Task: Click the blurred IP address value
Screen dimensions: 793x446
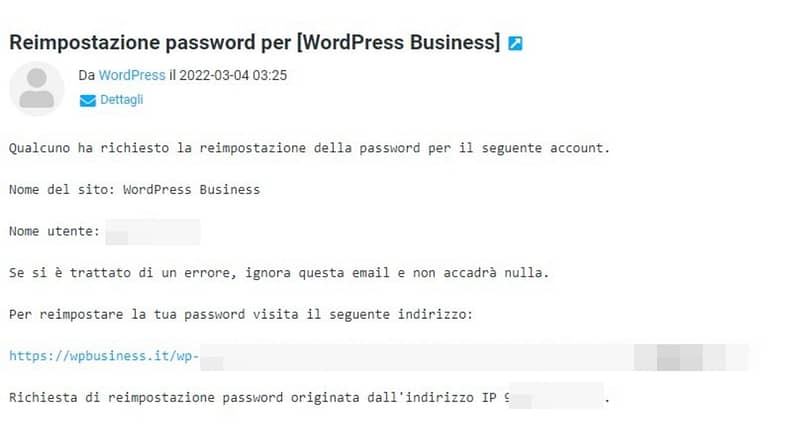Action: click(556, 395)
